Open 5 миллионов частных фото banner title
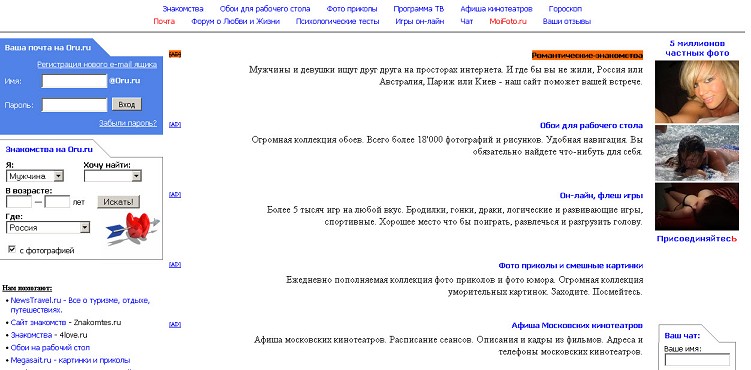Viewport: 751px width, 370px height. [x=697, y=48]
